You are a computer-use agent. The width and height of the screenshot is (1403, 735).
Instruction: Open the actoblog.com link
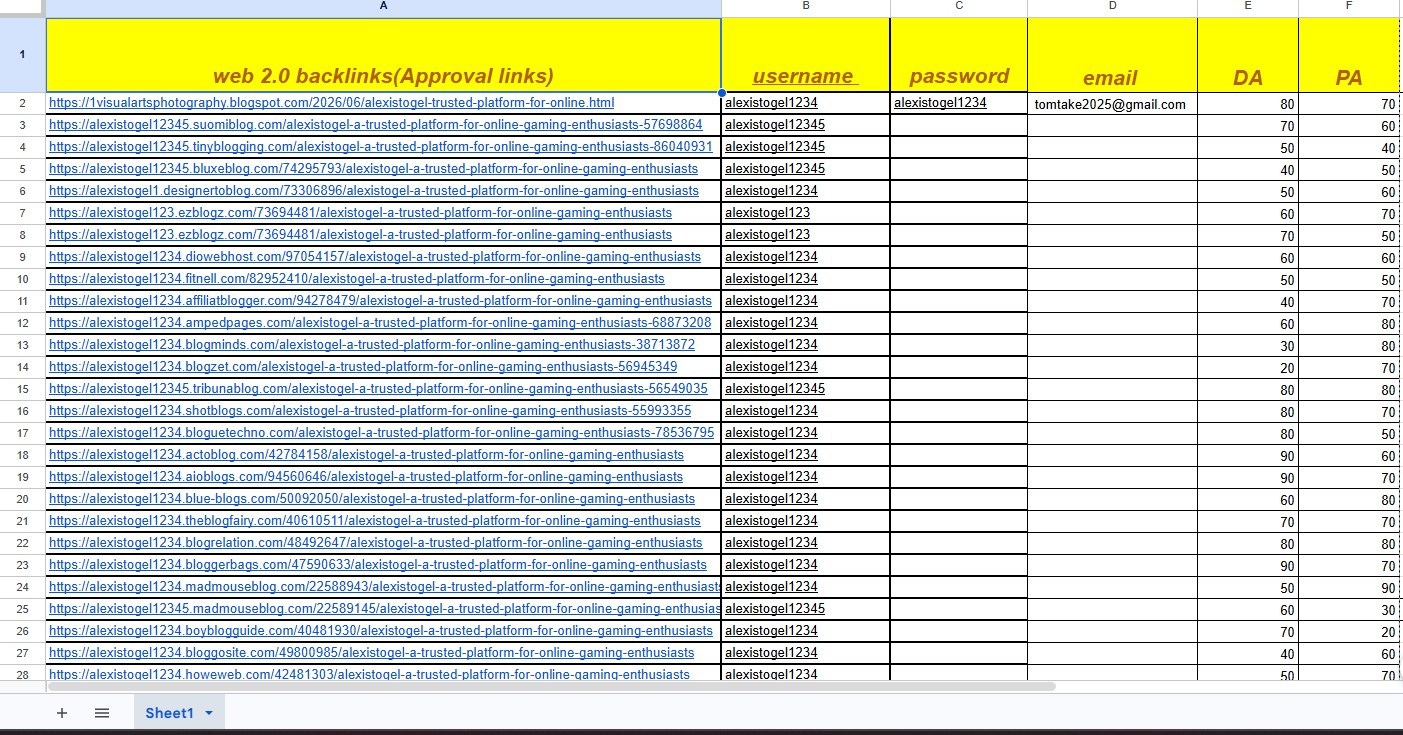(366, 455)
